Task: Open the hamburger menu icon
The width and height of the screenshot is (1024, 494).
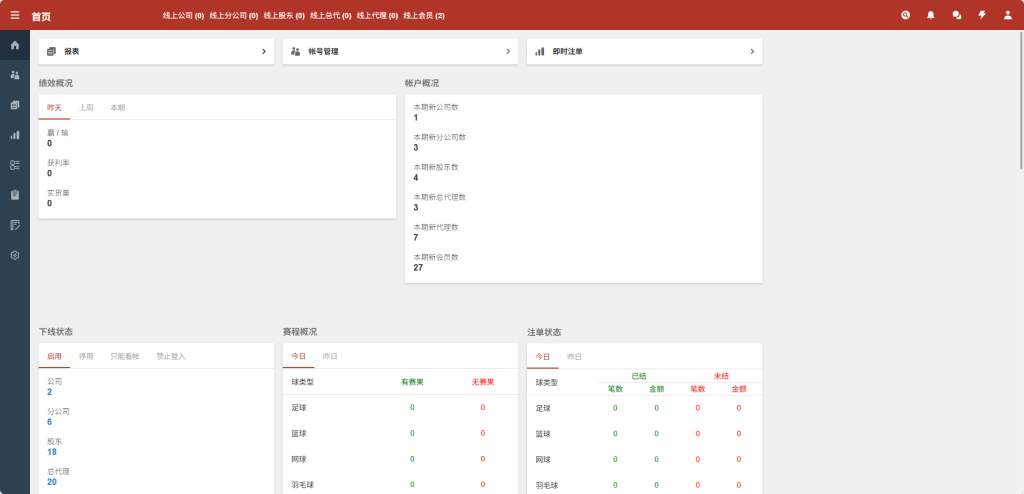Action: click(x=14, y=15)
